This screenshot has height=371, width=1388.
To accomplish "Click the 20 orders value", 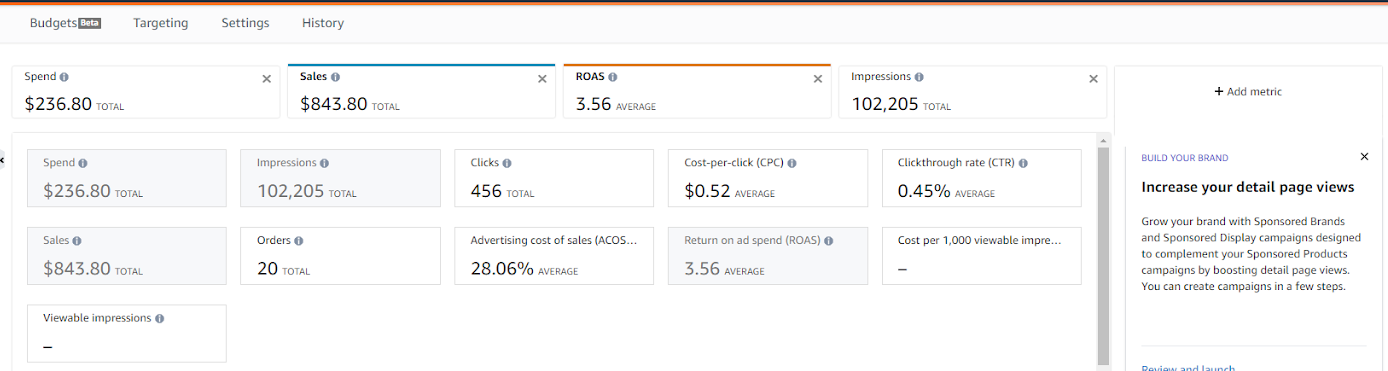I will (x=267, y=268).
